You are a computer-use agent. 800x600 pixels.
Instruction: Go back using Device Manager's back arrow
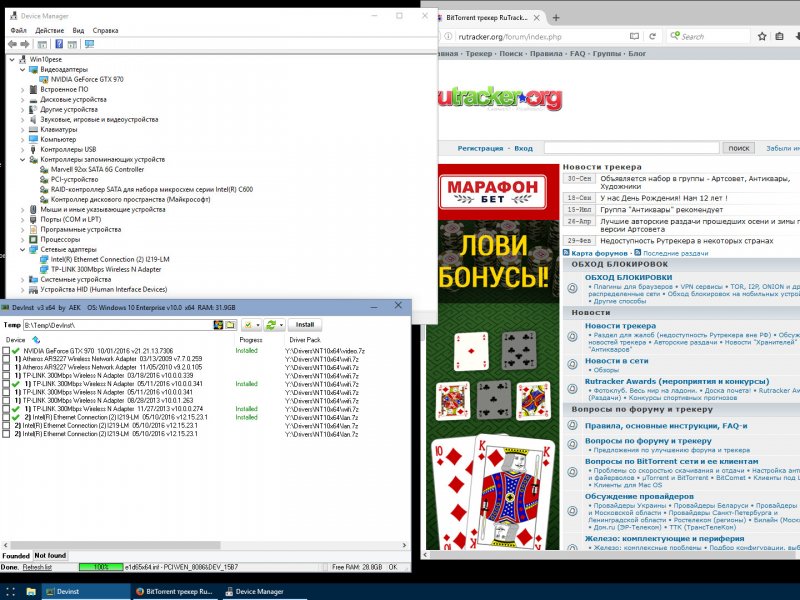(x=12, y=44)
